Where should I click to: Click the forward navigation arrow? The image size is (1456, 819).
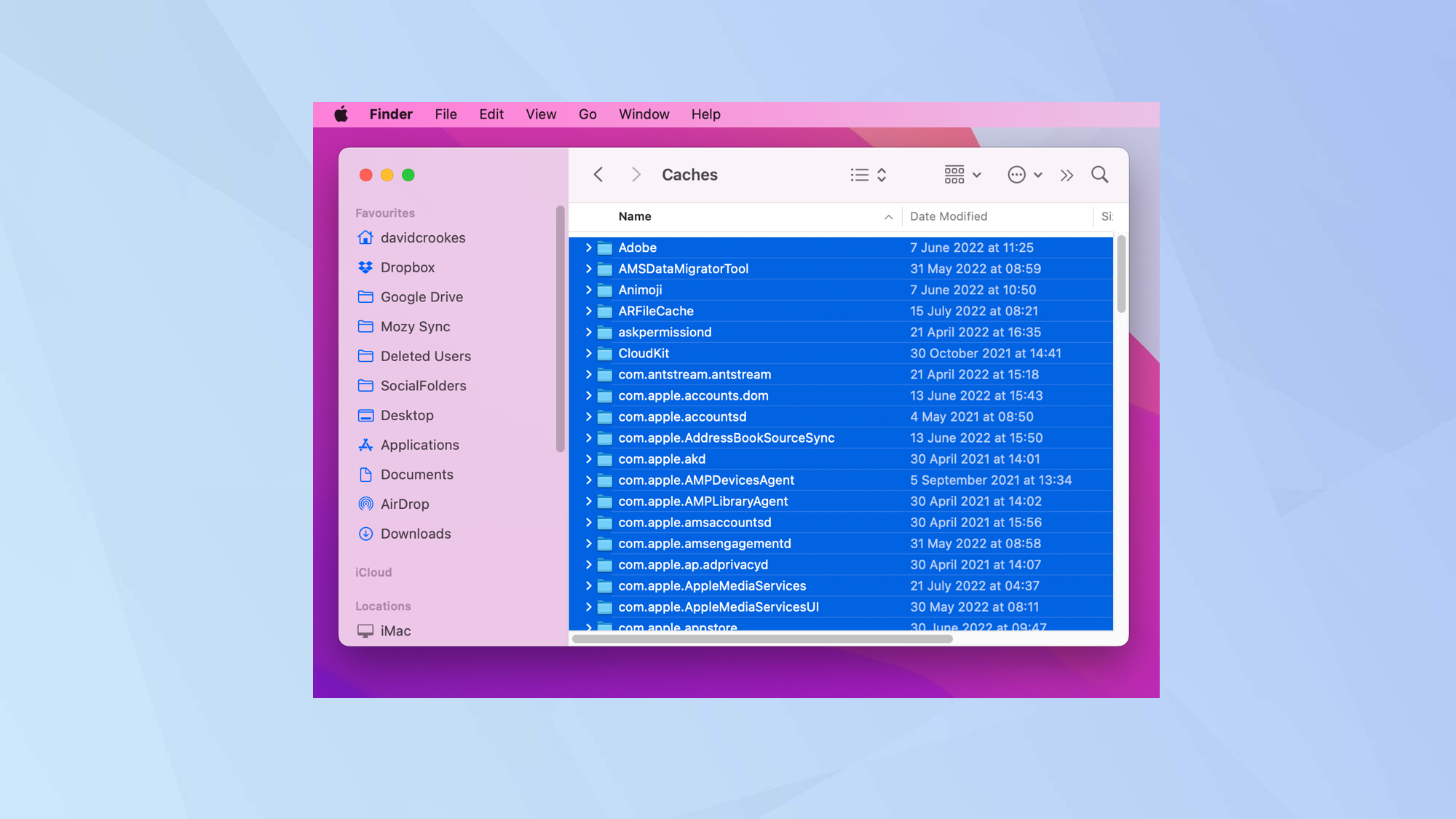(x=634, y=174)
